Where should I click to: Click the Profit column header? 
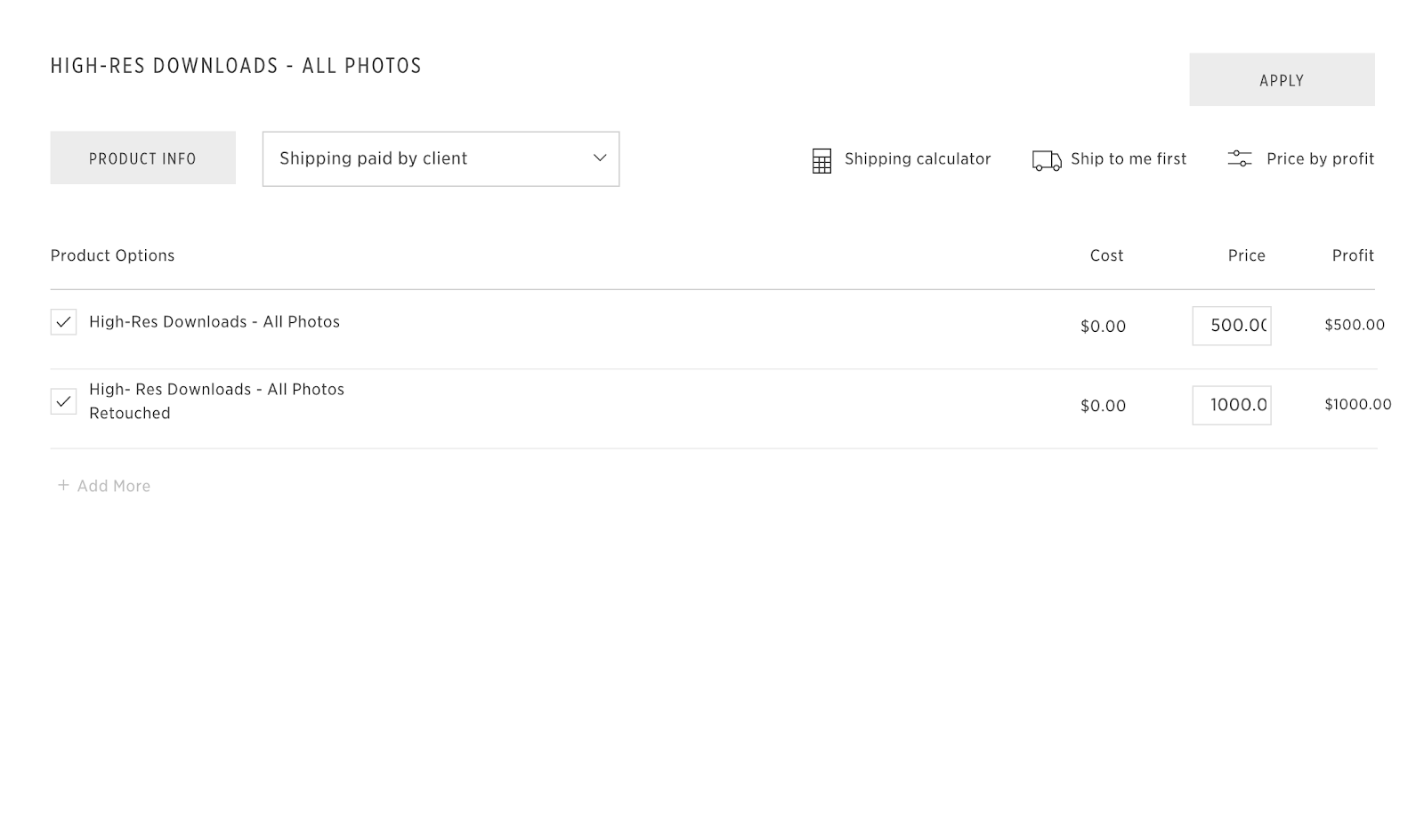click(x=1353, y=255)
